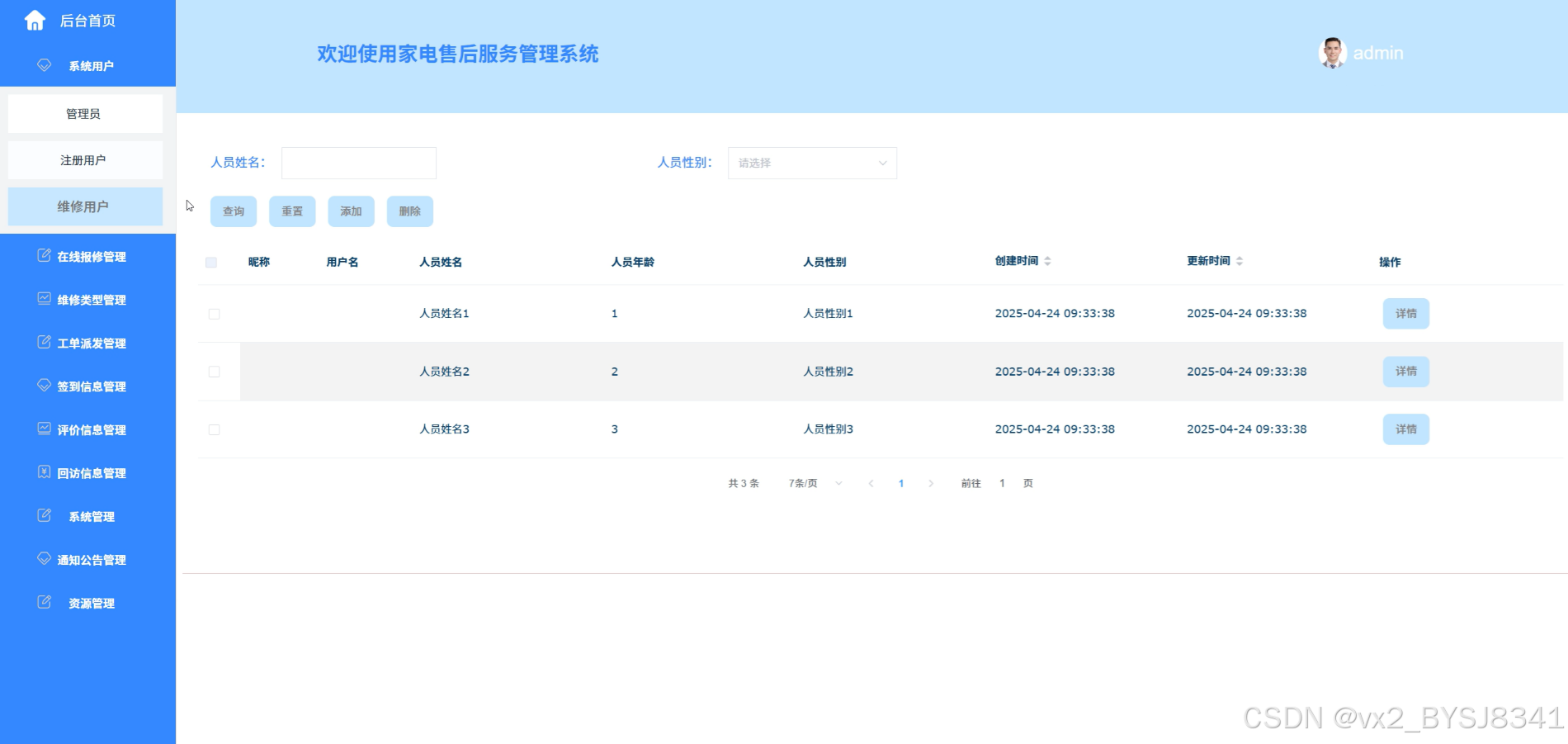Screen dimensions: 1568x744
Task: Select 管理员 submenu item
Action: (x=85, y=114)
